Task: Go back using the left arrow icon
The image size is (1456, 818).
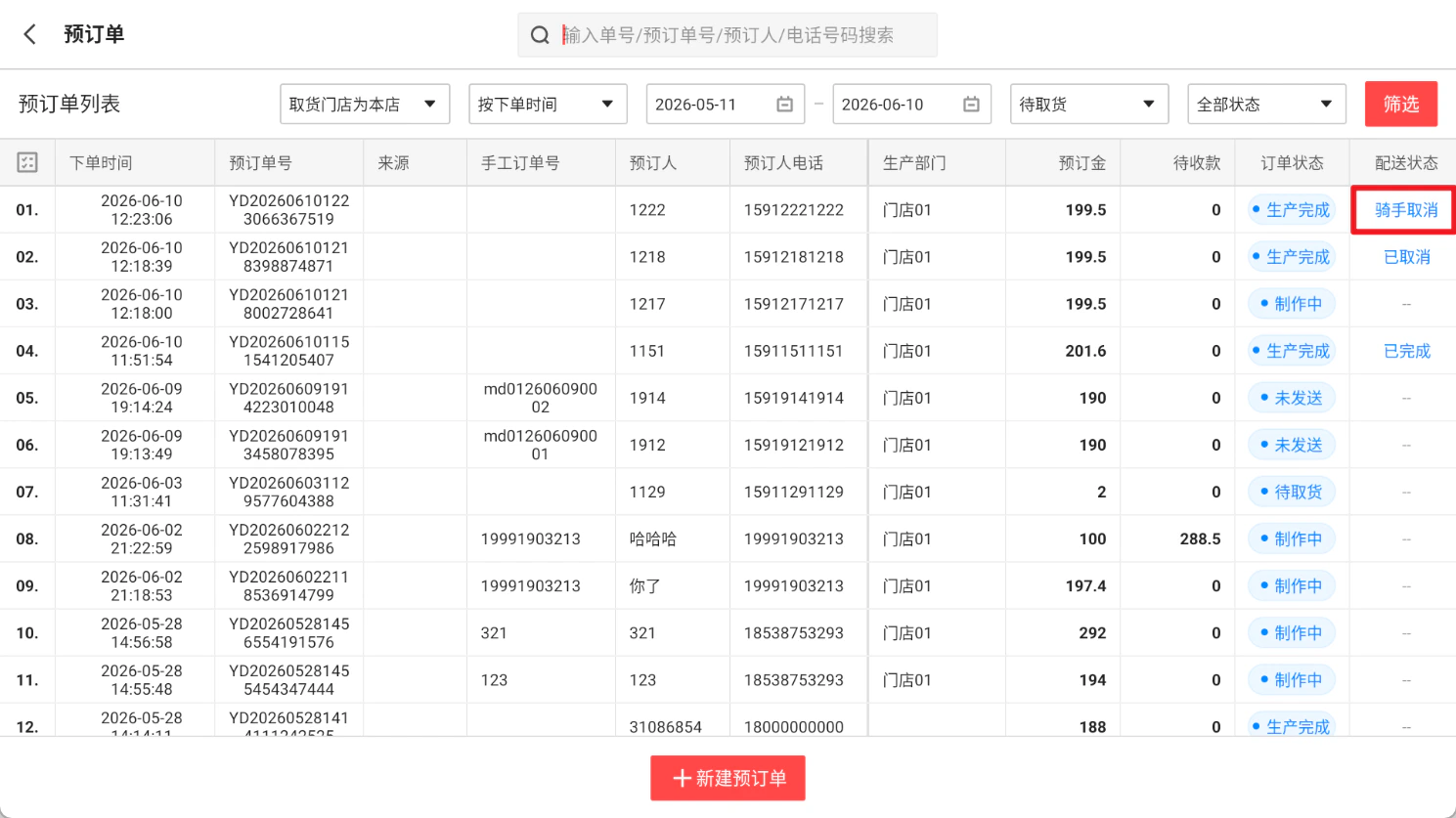Action: point(29,34)
